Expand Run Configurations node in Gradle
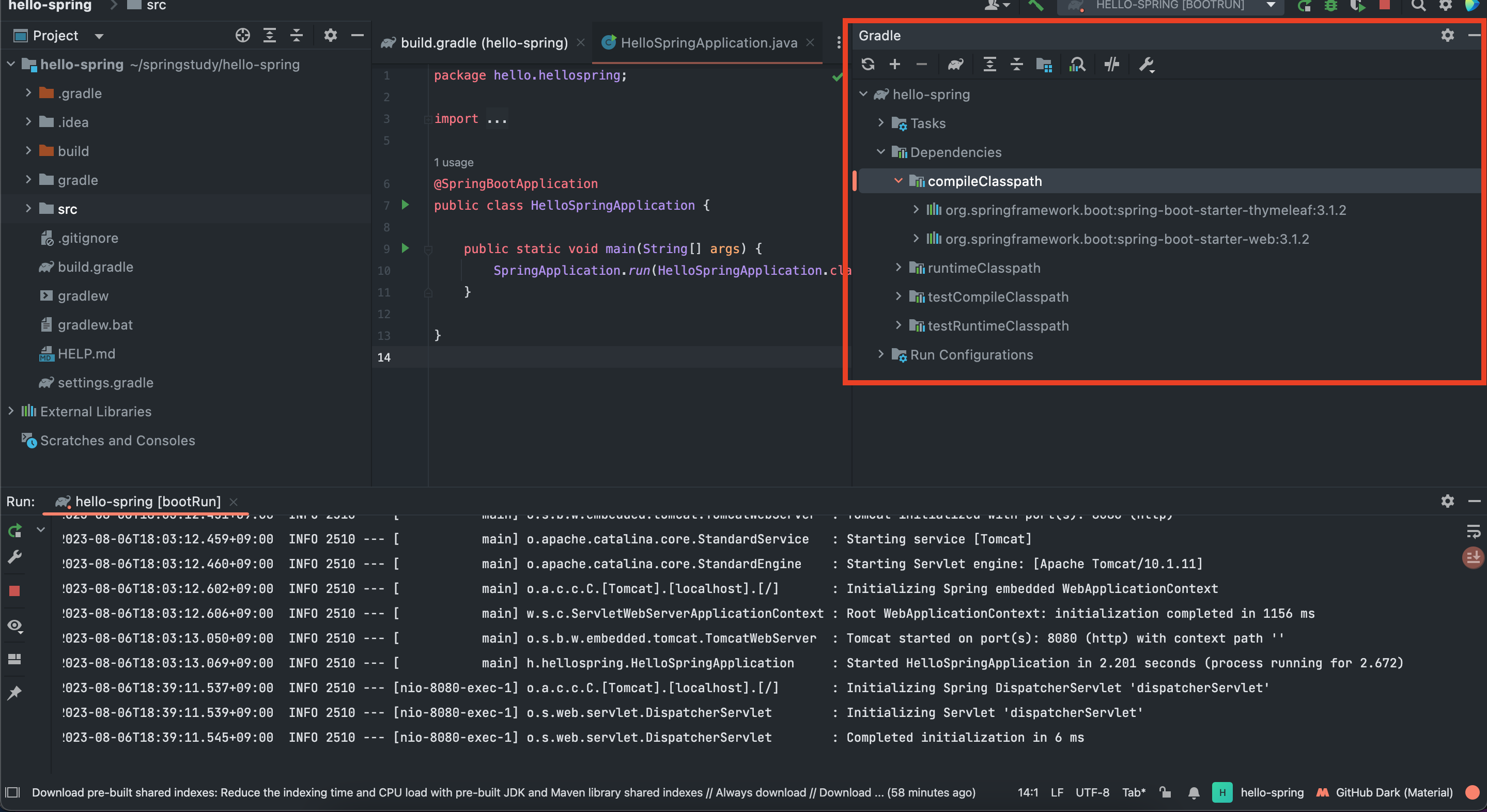The height and width of the screenshot is (812, 1487). 880,354
